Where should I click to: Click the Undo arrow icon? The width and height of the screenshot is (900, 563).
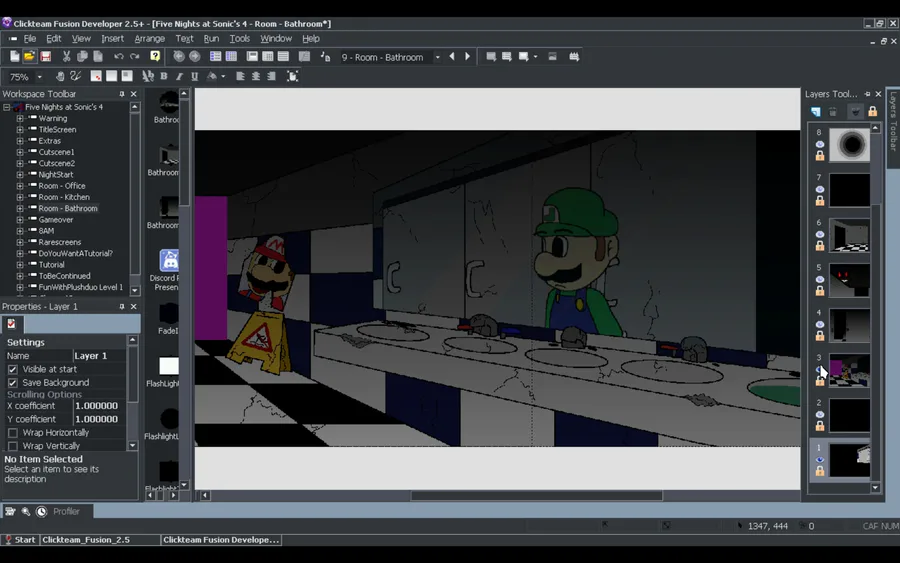(x=118, y=57)
